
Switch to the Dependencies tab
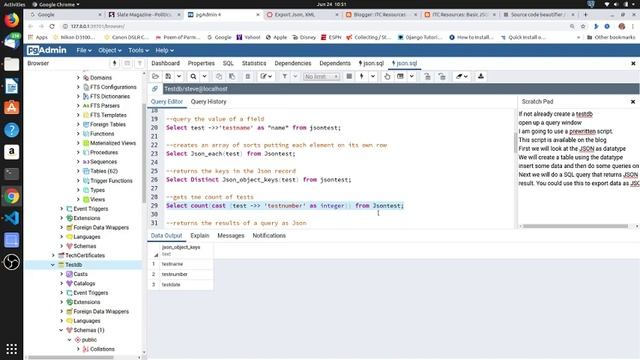pyautogui.click(x=293, y=63)
